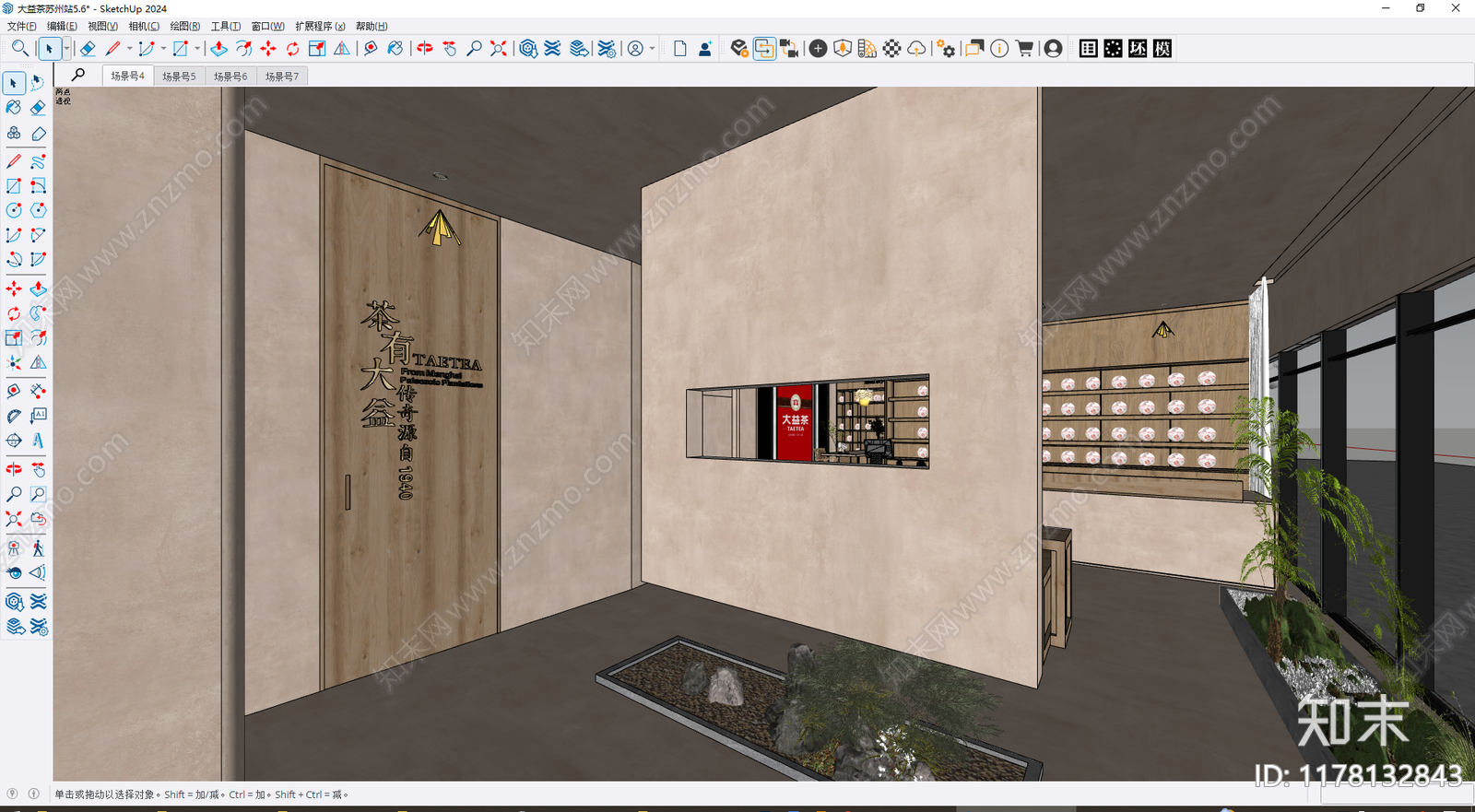
Task: Open the shape tool dropdown arrow
Action: click(197, 49)
